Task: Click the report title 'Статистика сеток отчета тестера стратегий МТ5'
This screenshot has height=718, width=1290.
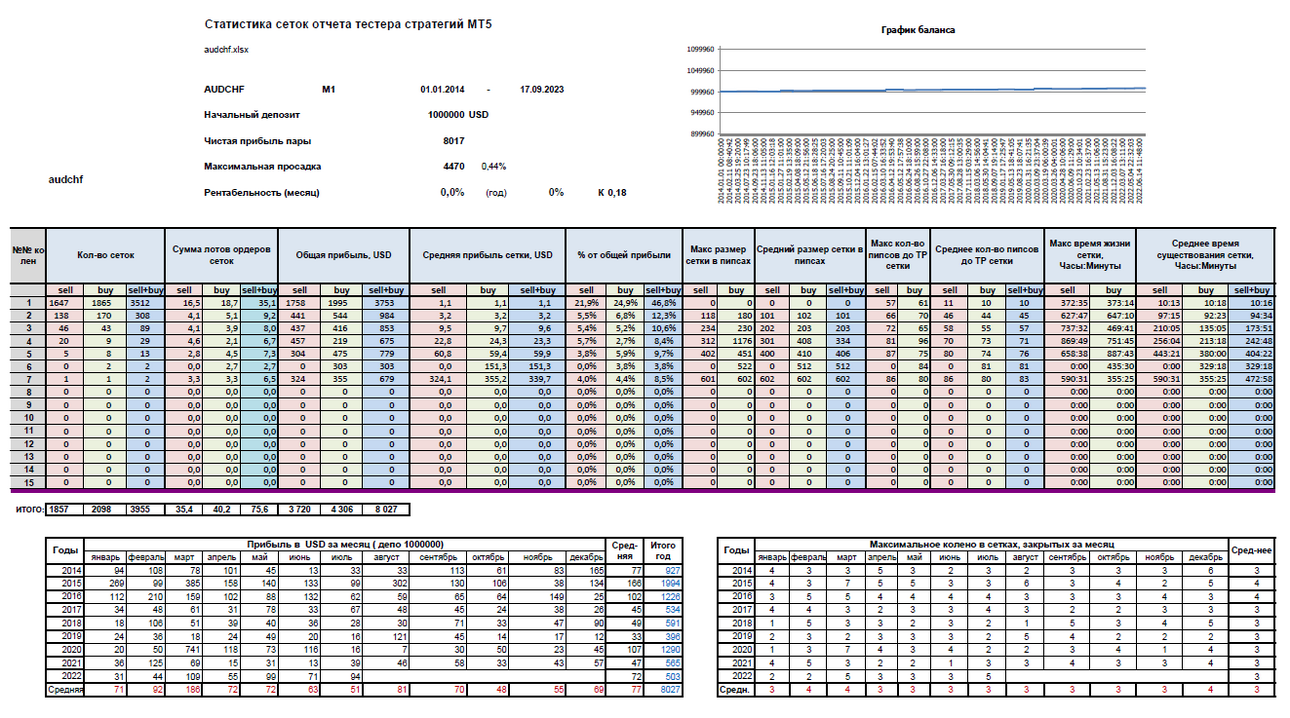Action: click(347, 23)
